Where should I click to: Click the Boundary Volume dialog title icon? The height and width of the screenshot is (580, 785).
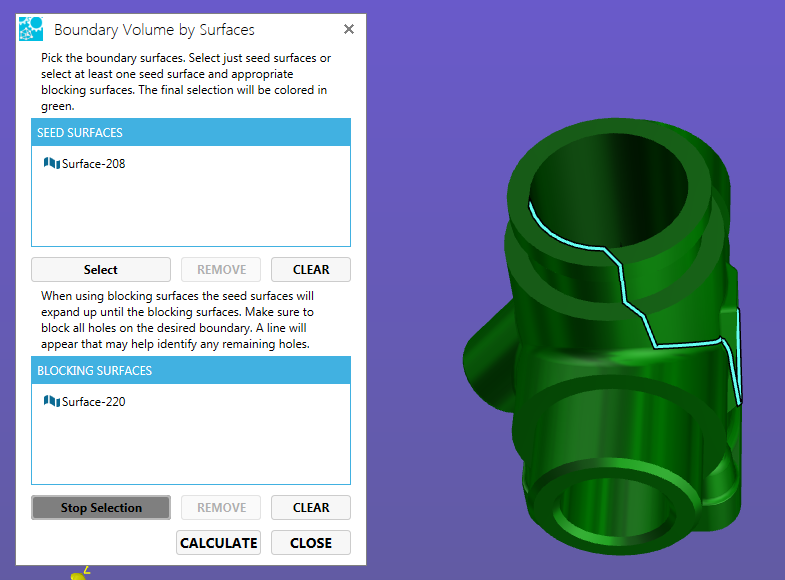point(31,29)
